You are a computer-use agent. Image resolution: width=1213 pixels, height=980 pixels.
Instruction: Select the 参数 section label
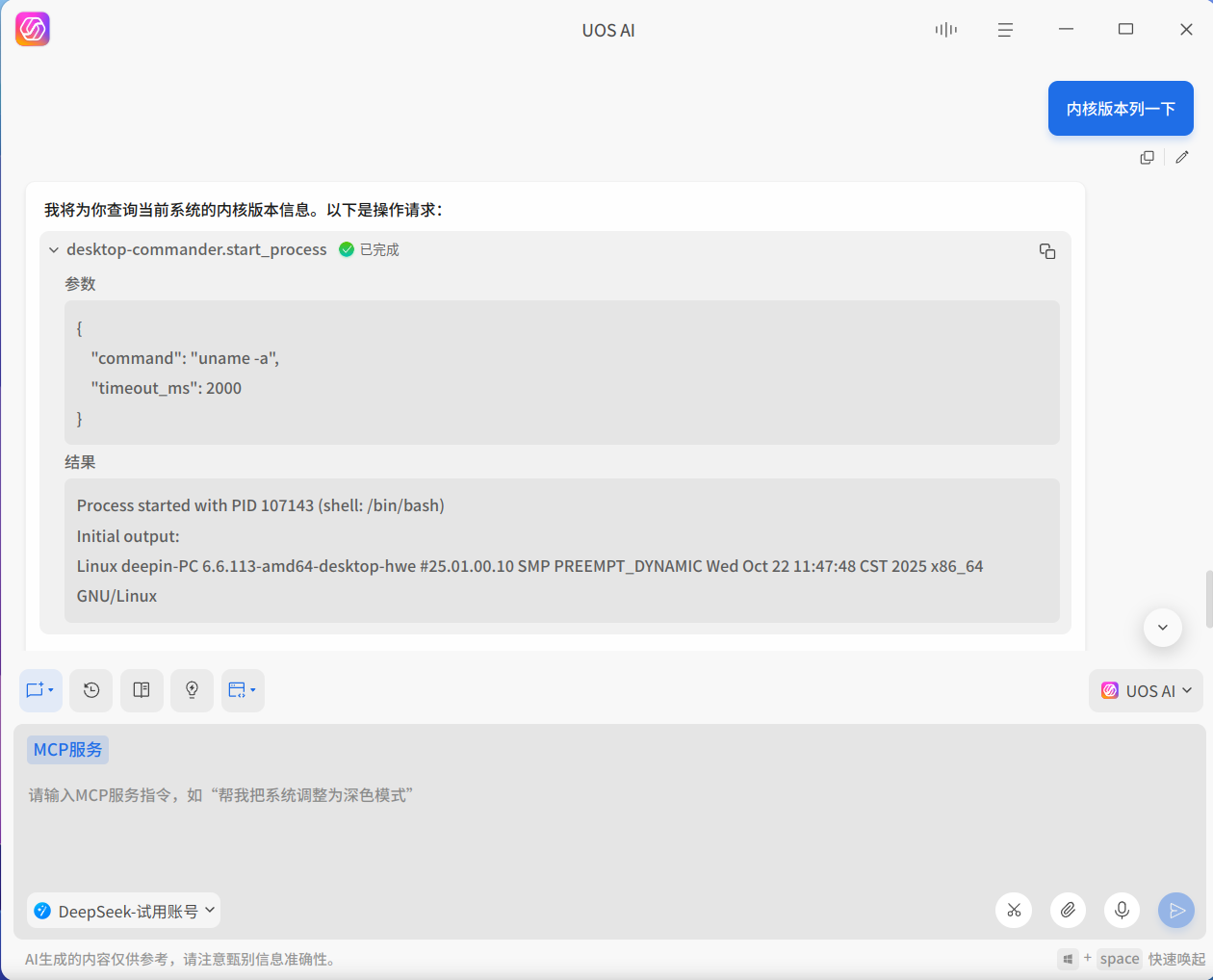80,284
